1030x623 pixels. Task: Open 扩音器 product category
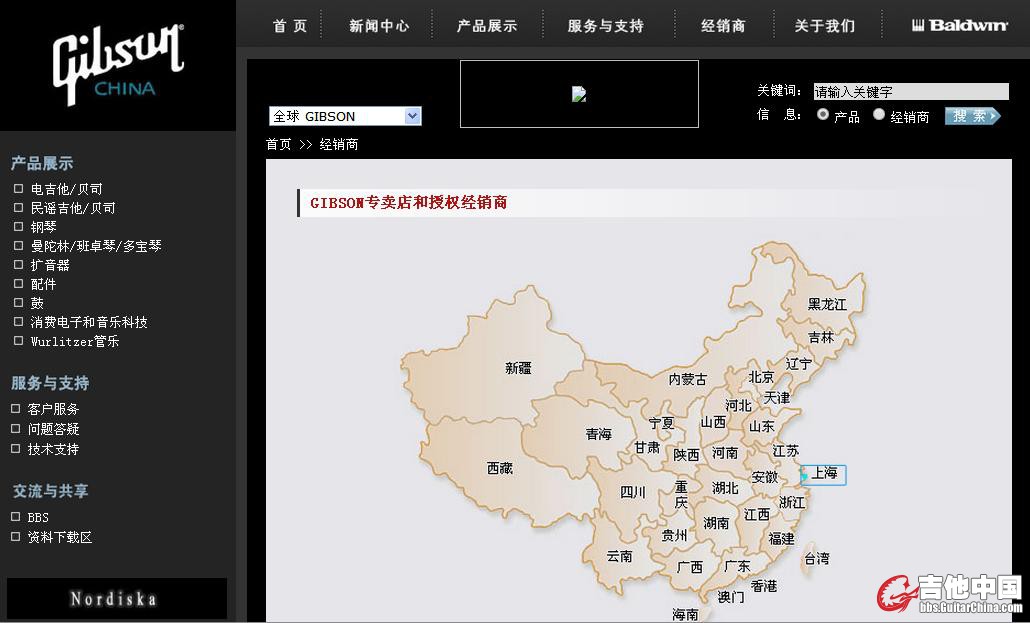[x=50, y=265]
